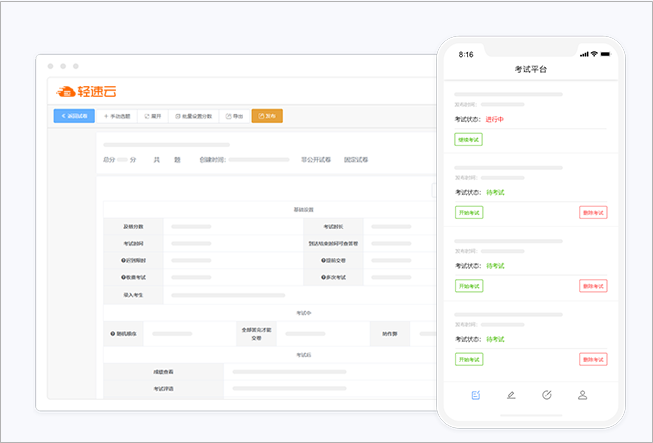Tap 开始考试 on the third exam card

[469, 286]
